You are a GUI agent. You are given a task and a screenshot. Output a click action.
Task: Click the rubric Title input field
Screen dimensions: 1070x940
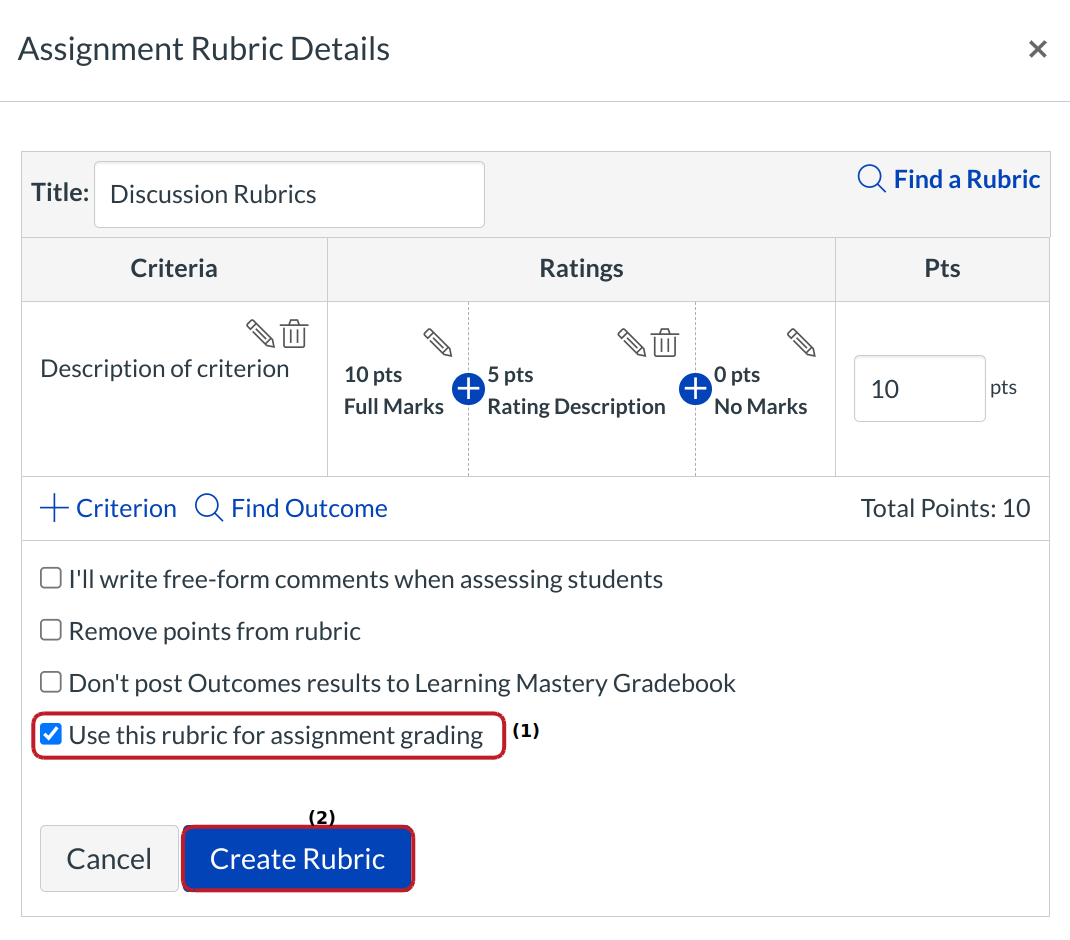pyautogui.click(x=289, y=194)
